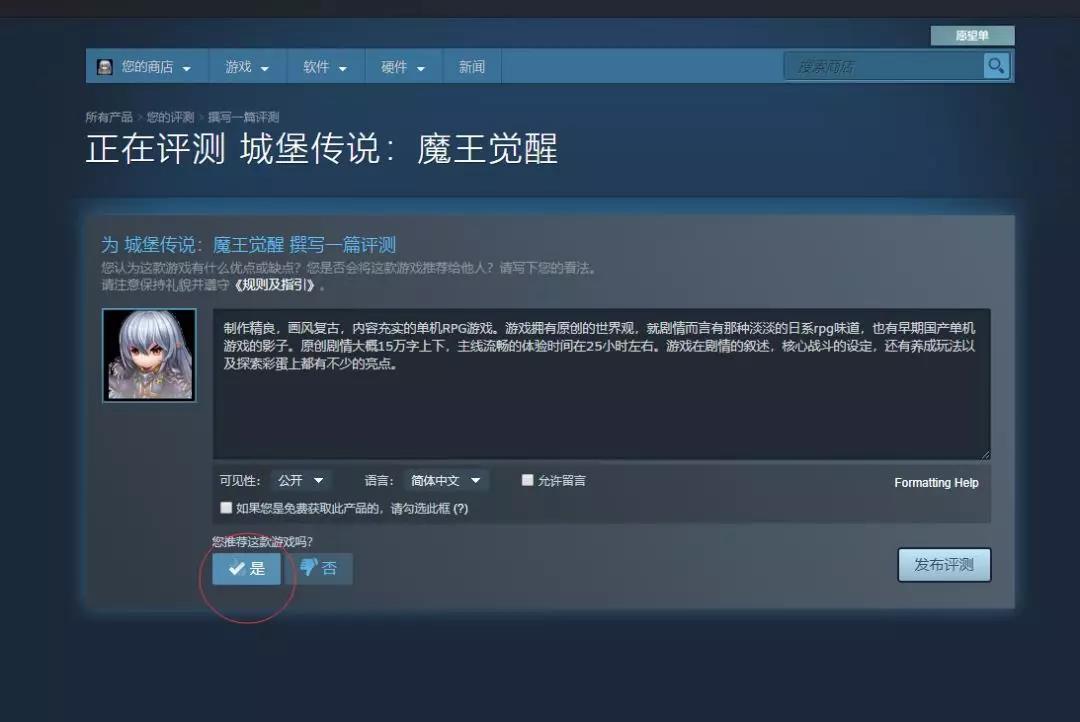Viewport: 1080px width, 722px height.
Task: Open Formatting Help link
Action: coord(936,482)
